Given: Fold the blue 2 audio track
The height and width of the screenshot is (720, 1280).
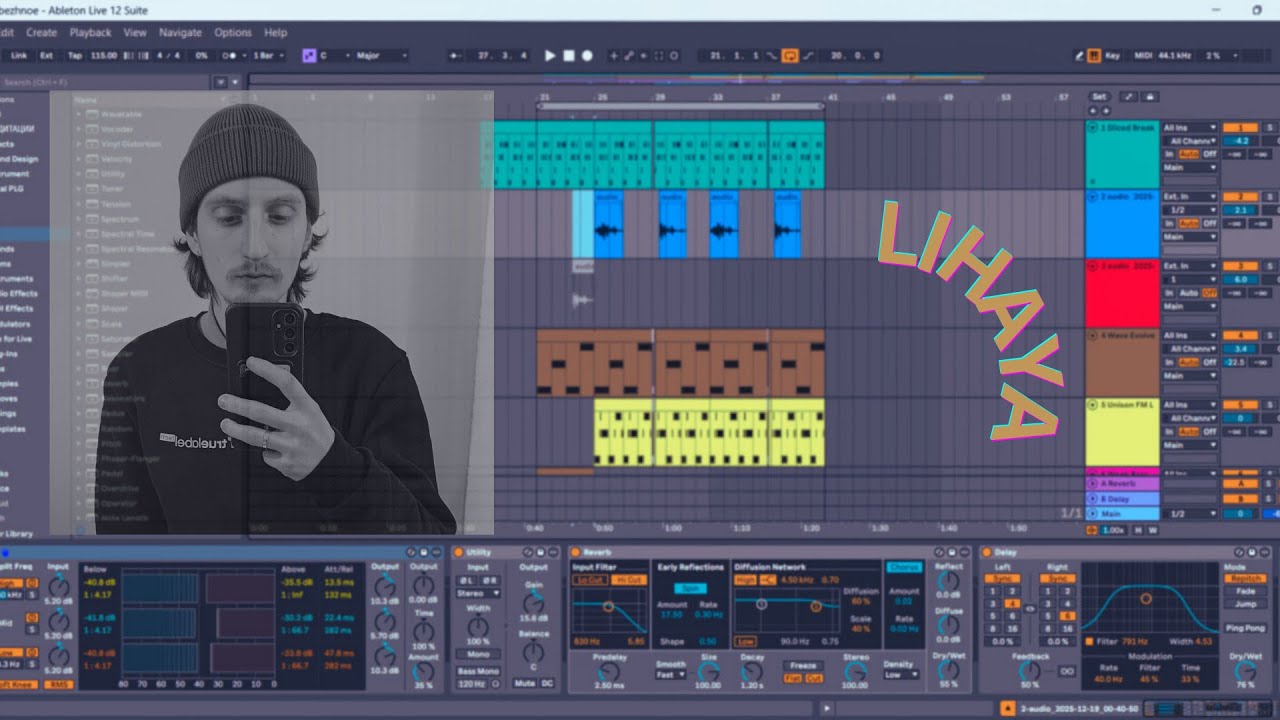Looking at the screenshot, I should [x=1093, y=197].
